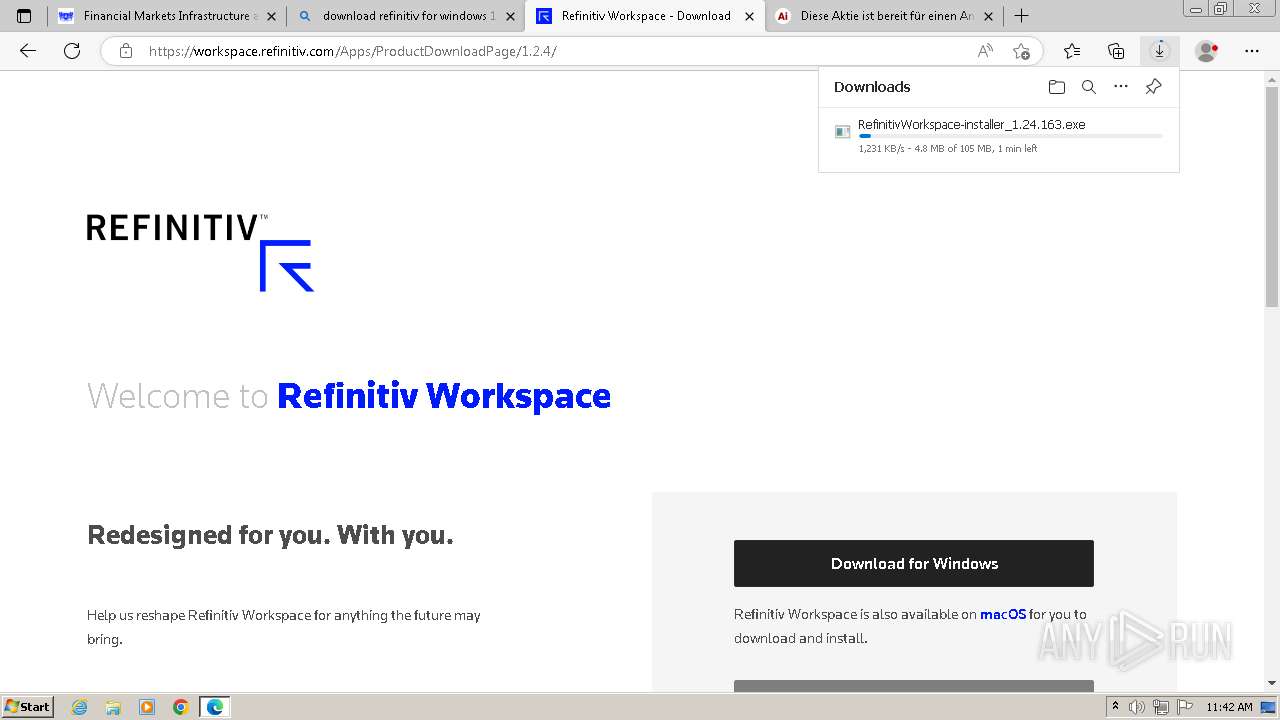Open the Windows Start menu

click(28, 706)
